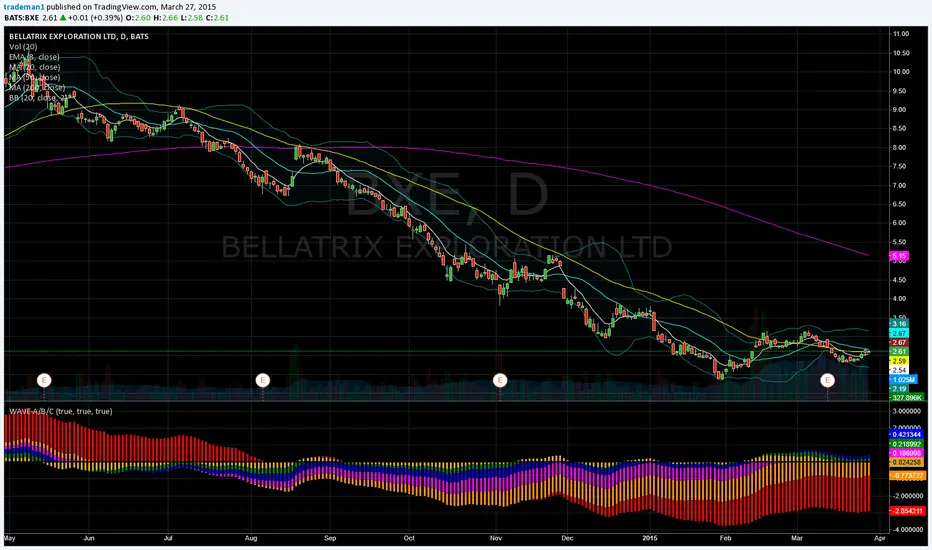The image size is (932, 550).
Task: Select the BB (20, close, 2) indicator label
Action: point(40,98)
